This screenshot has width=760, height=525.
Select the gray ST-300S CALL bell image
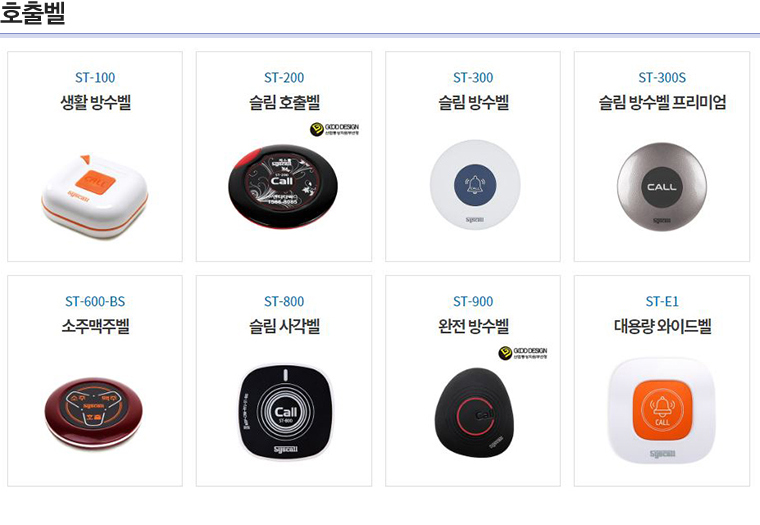point(662,187)
